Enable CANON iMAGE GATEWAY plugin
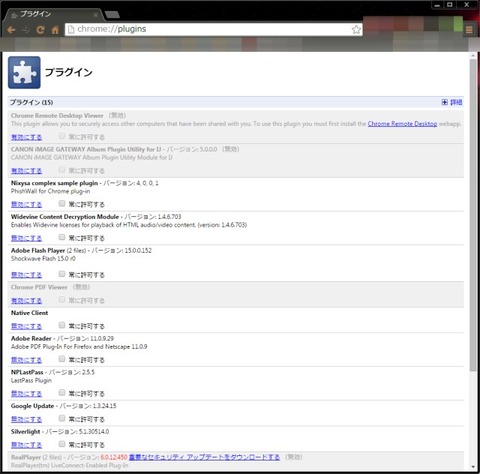The width and height of the screenshot is (480, 474). [26, 171]
